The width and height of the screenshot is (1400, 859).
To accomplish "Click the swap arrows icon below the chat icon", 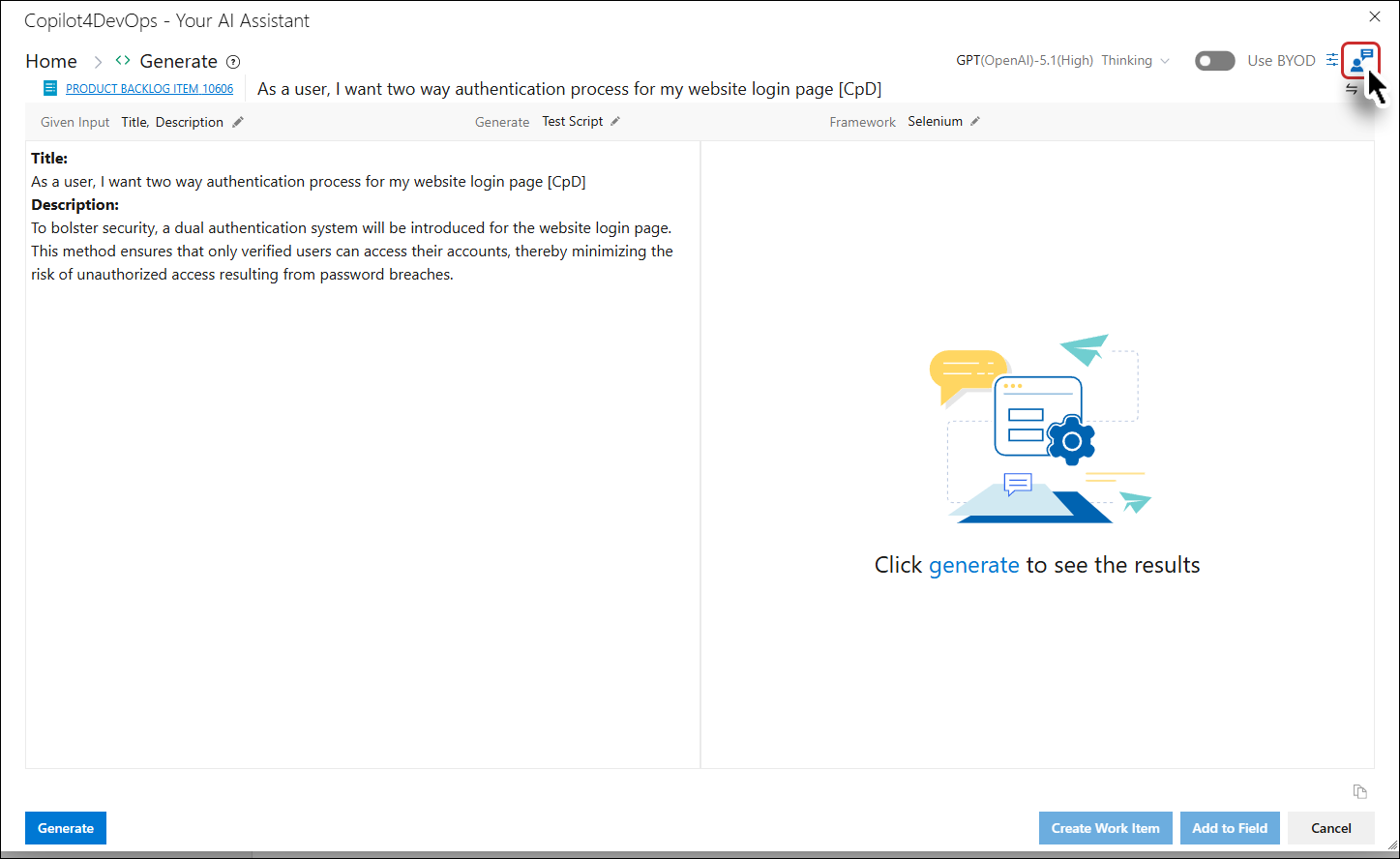I will coord(1352,88).
